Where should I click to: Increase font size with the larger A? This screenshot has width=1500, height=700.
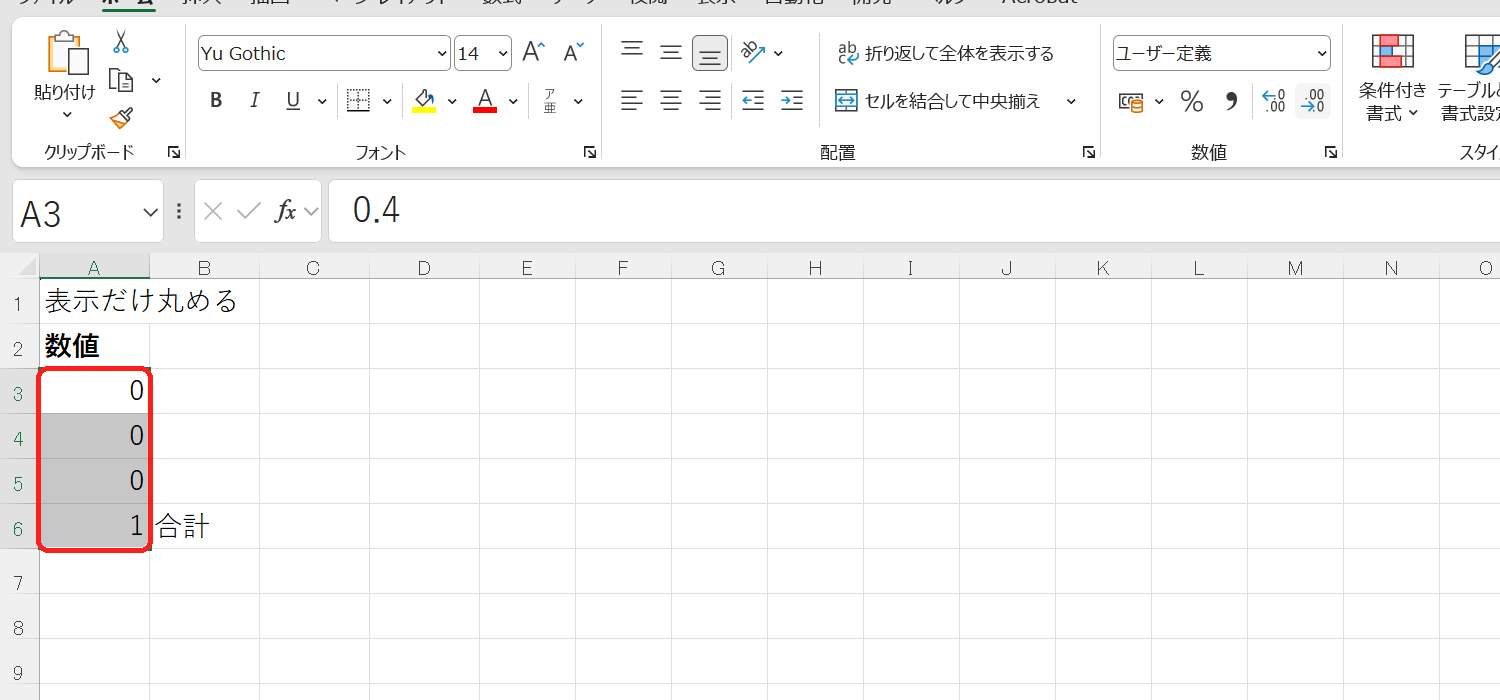click(535, 53)
